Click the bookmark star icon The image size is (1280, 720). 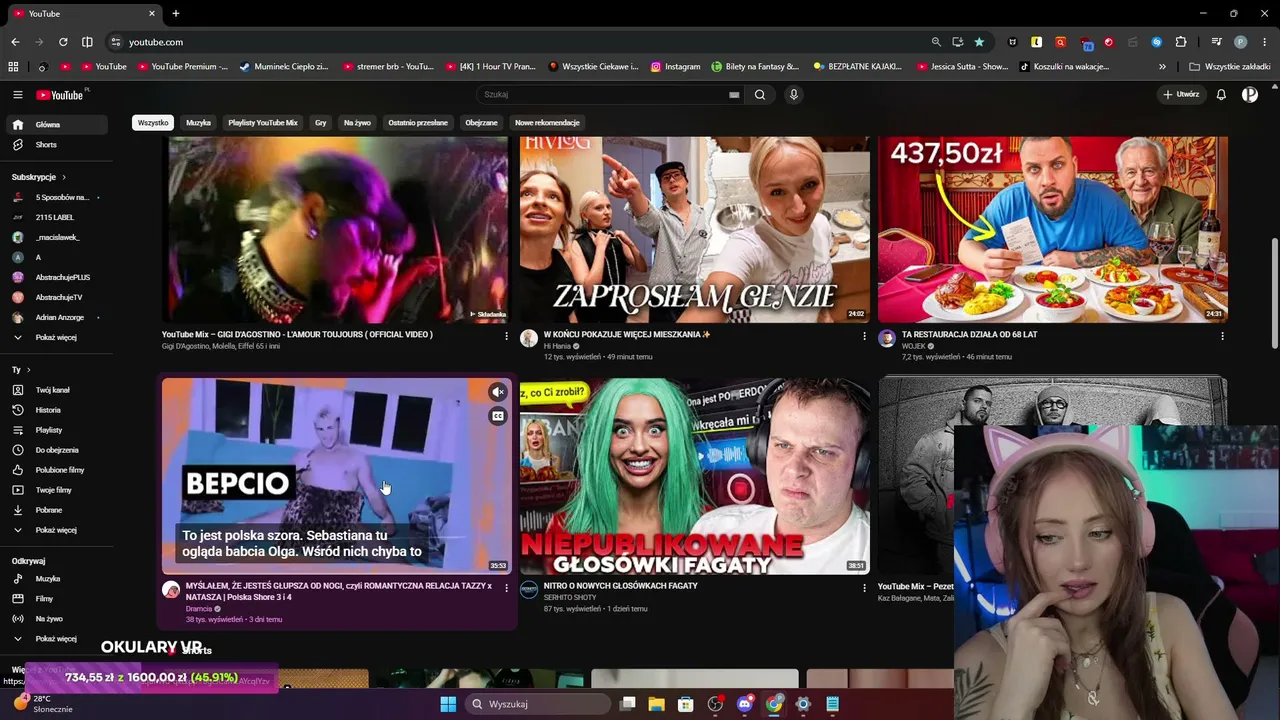[979, 42]
